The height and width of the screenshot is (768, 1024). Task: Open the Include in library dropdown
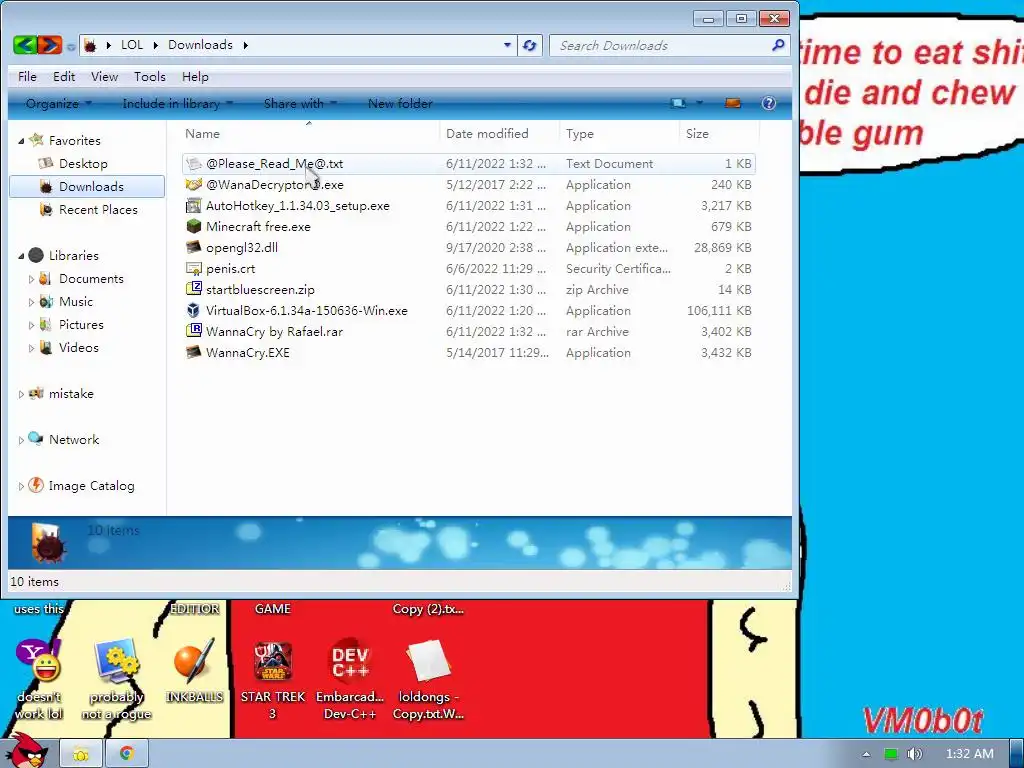click(178, 103)
